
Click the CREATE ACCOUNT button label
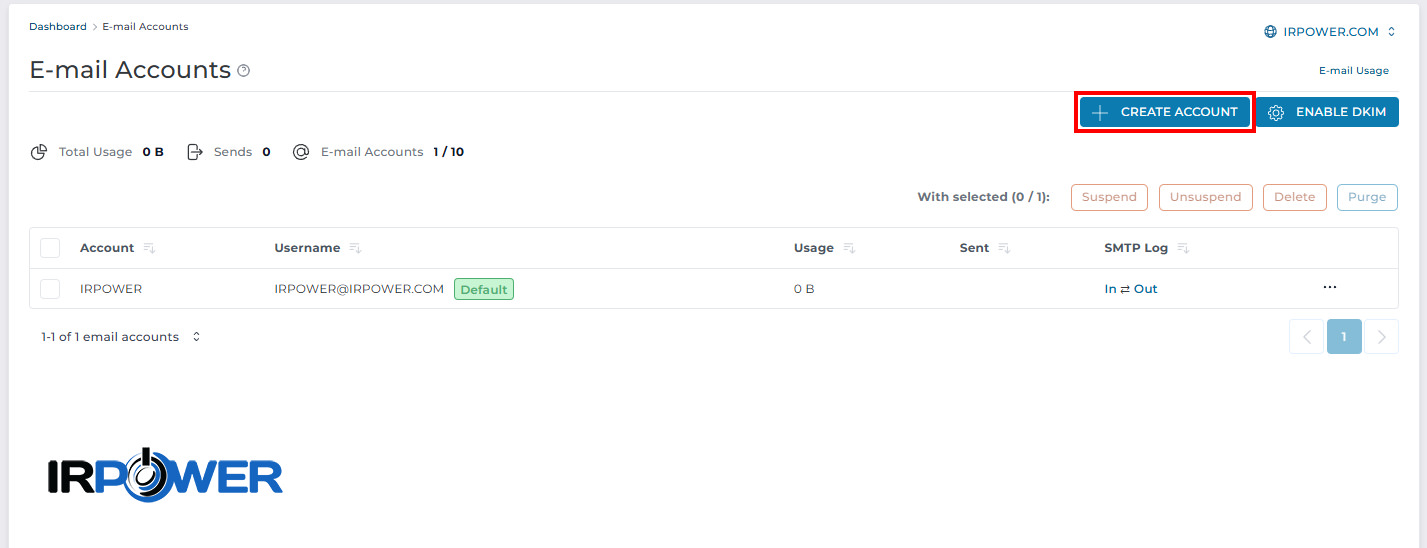click(1179, 112)
